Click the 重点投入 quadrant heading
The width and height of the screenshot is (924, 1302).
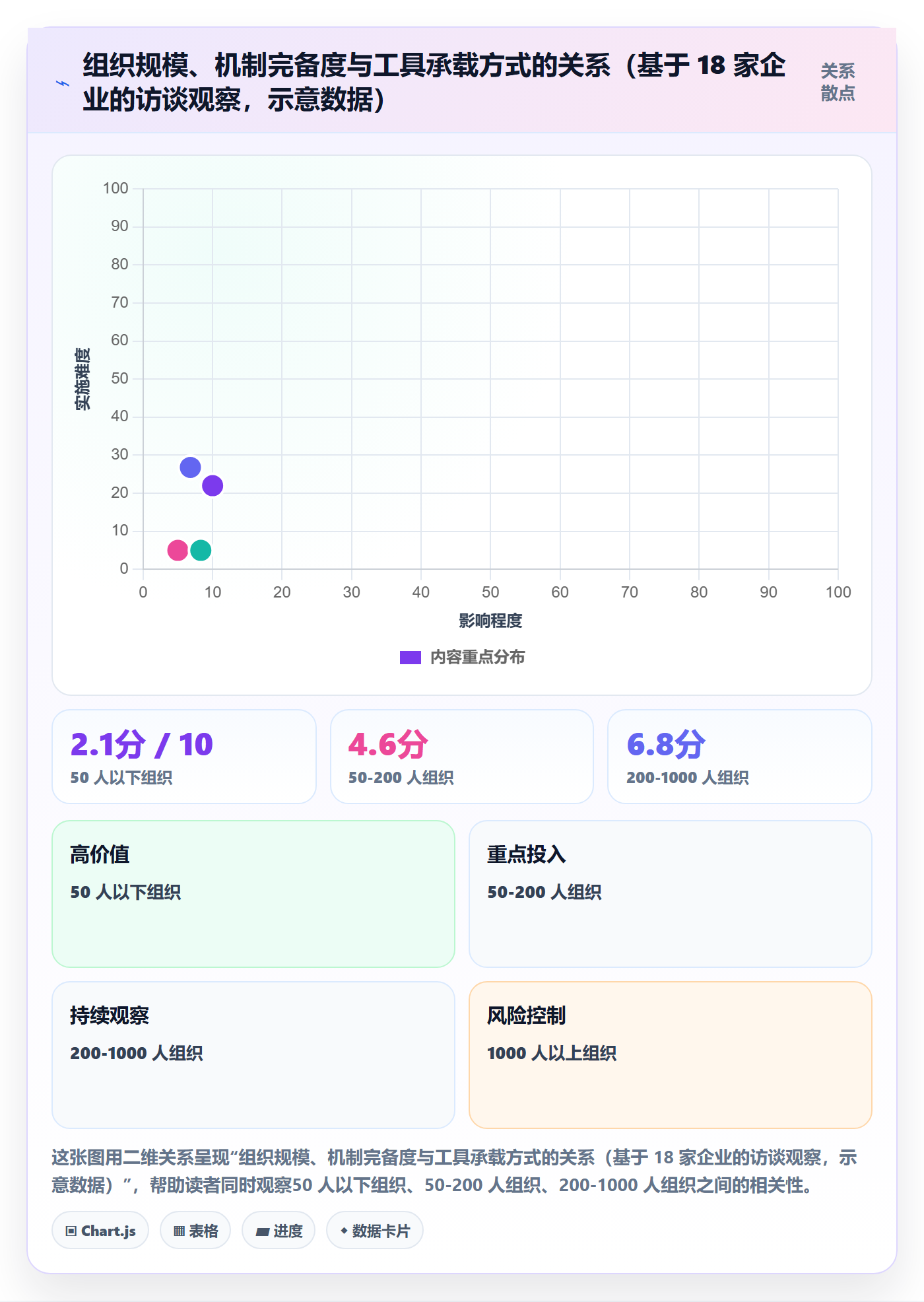pyautogui.click(x=527, y=854)
